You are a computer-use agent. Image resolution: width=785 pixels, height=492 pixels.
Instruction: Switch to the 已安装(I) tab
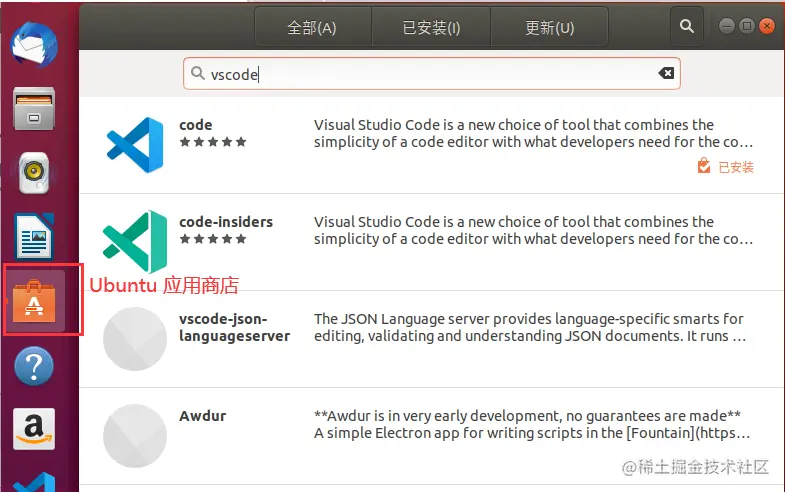pos(431,28)
